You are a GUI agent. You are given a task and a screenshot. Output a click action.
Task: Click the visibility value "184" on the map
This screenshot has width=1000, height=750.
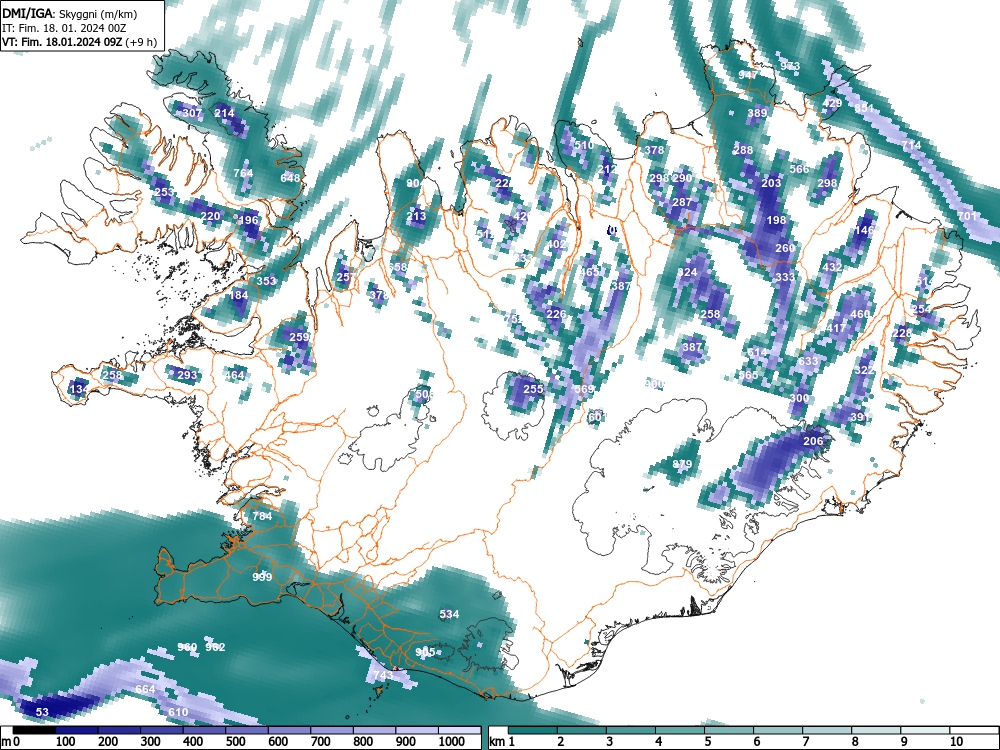[x=239, y=295]
